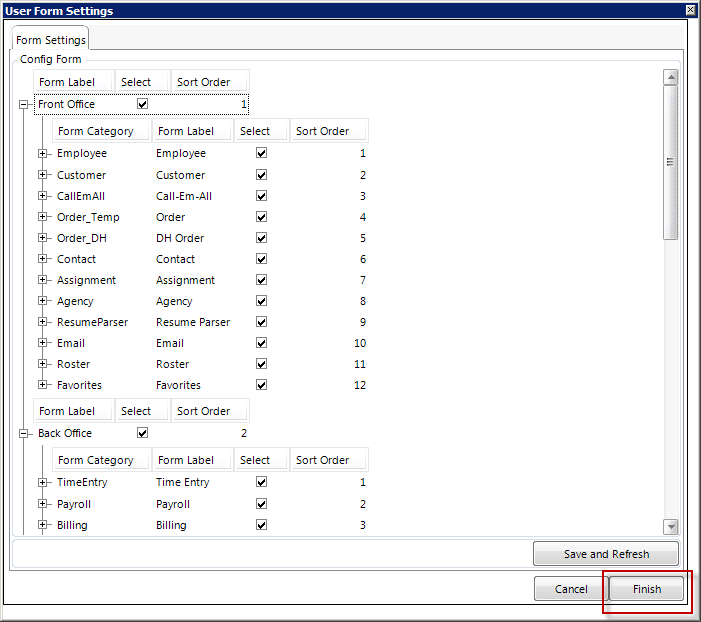Expand the Employee category row

coord(42,153)
